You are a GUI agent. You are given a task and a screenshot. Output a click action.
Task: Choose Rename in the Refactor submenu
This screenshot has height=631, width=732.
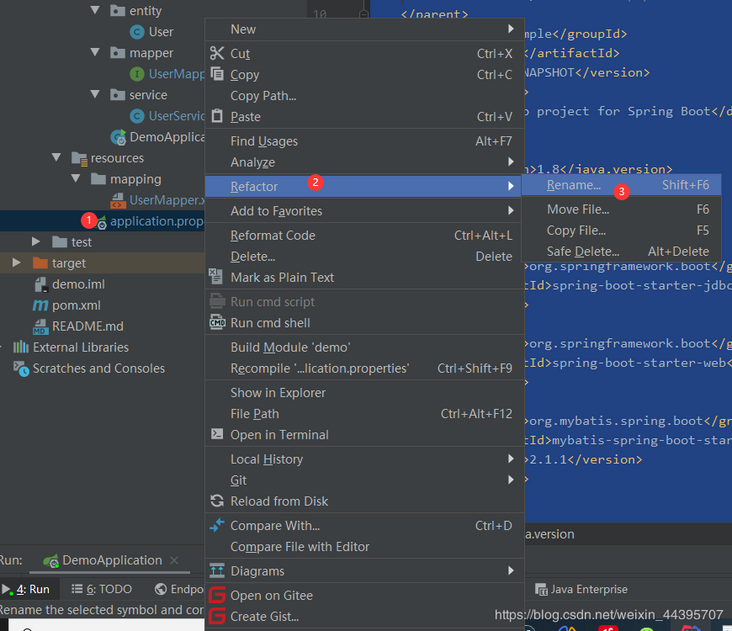(621, 185)
